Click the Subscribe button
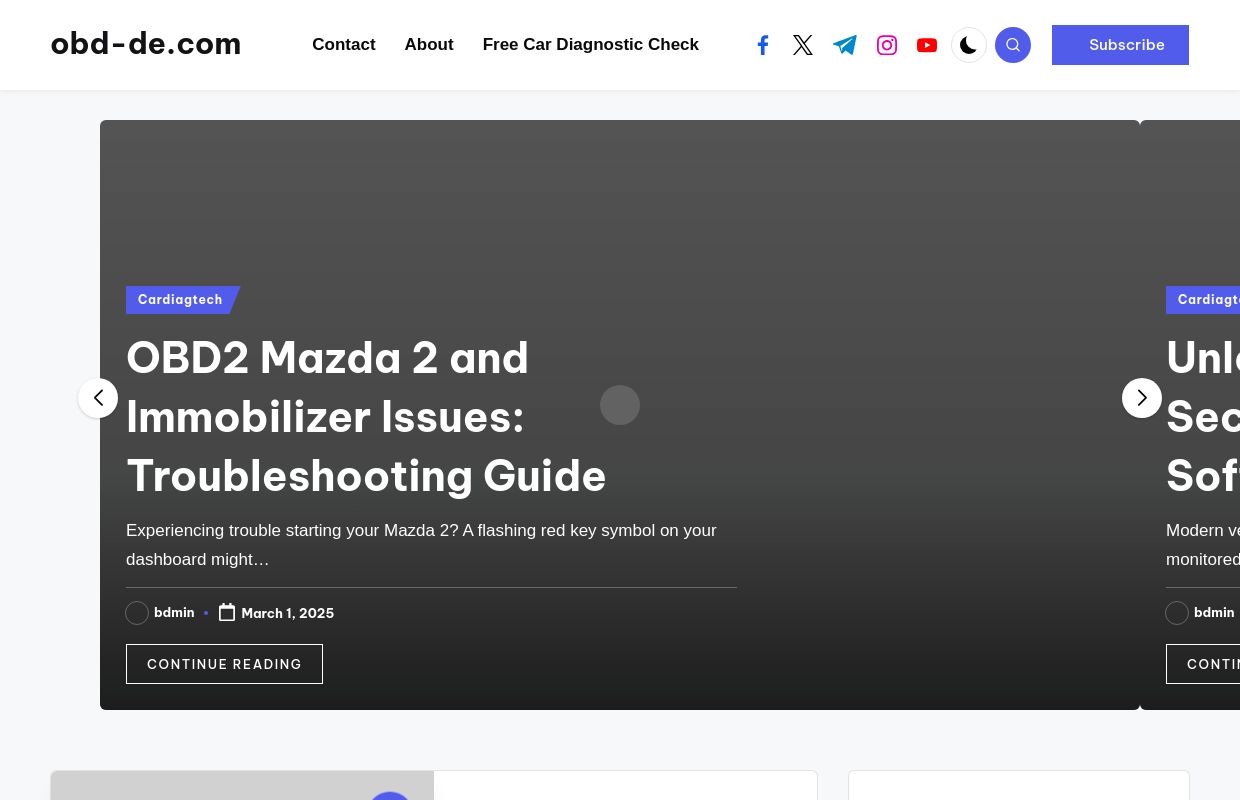1240x800 pixels. [1120, 45]
